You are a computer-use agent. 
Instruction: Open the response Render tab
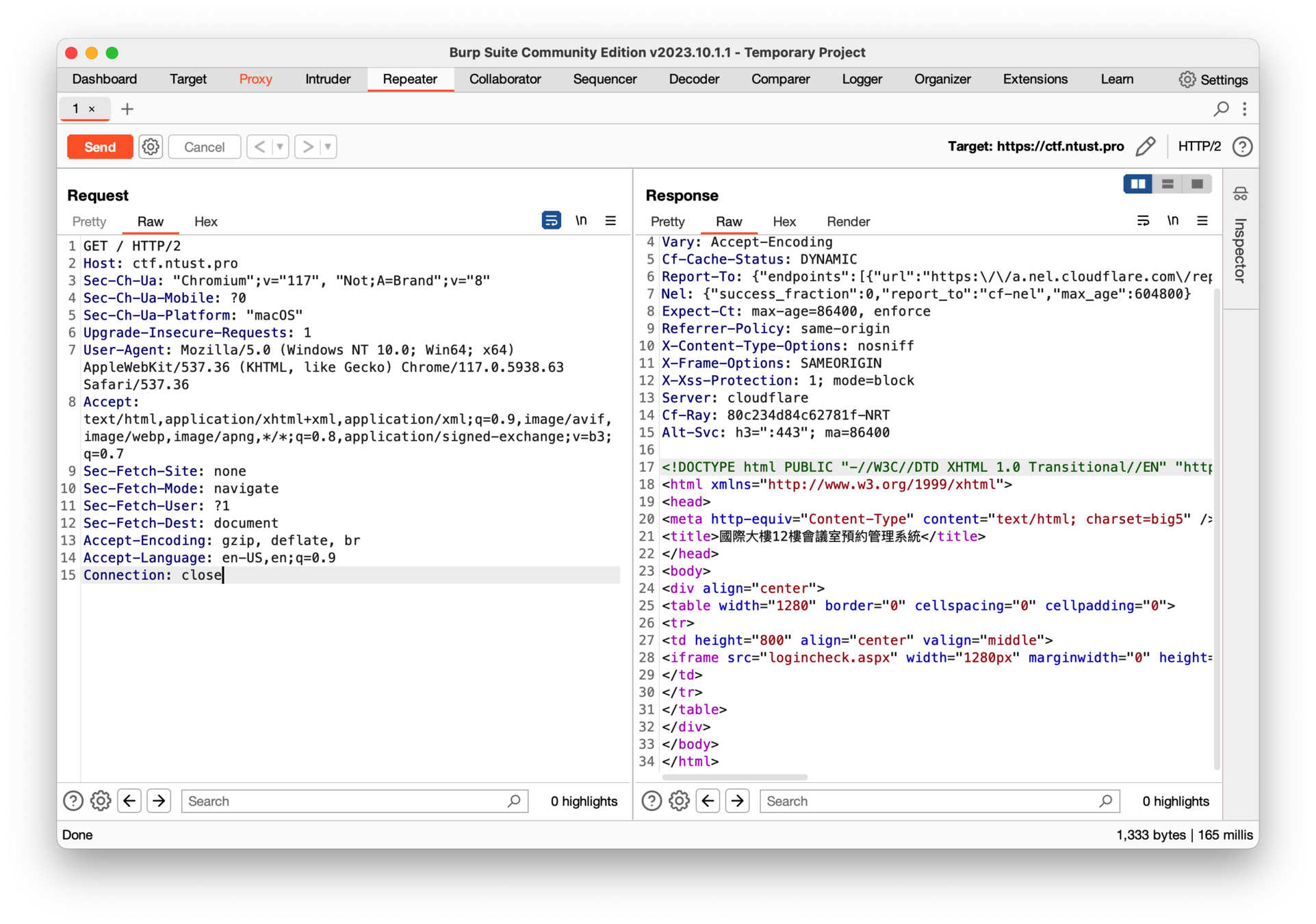pos(848,222)
